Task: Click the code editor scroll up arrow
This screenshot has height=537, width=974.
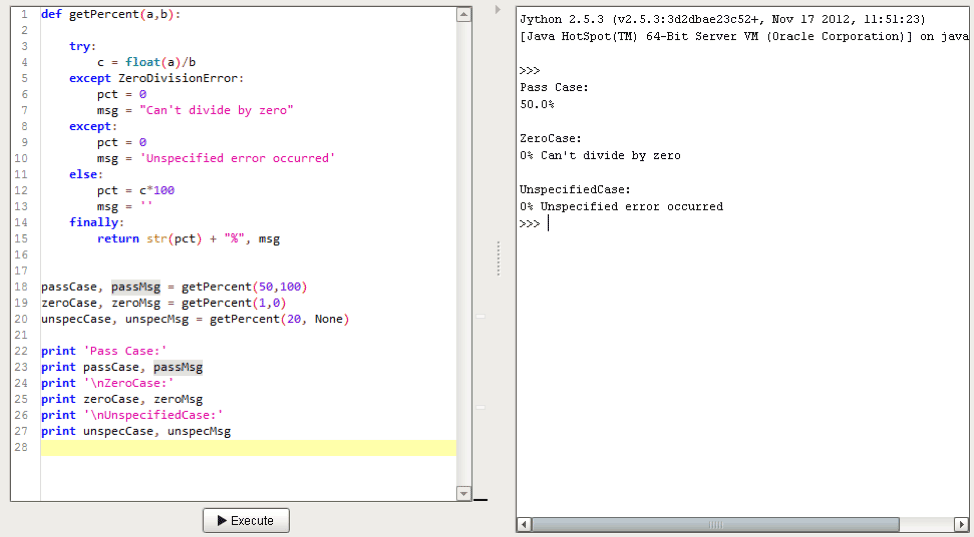Action: (x=463, y=14)
